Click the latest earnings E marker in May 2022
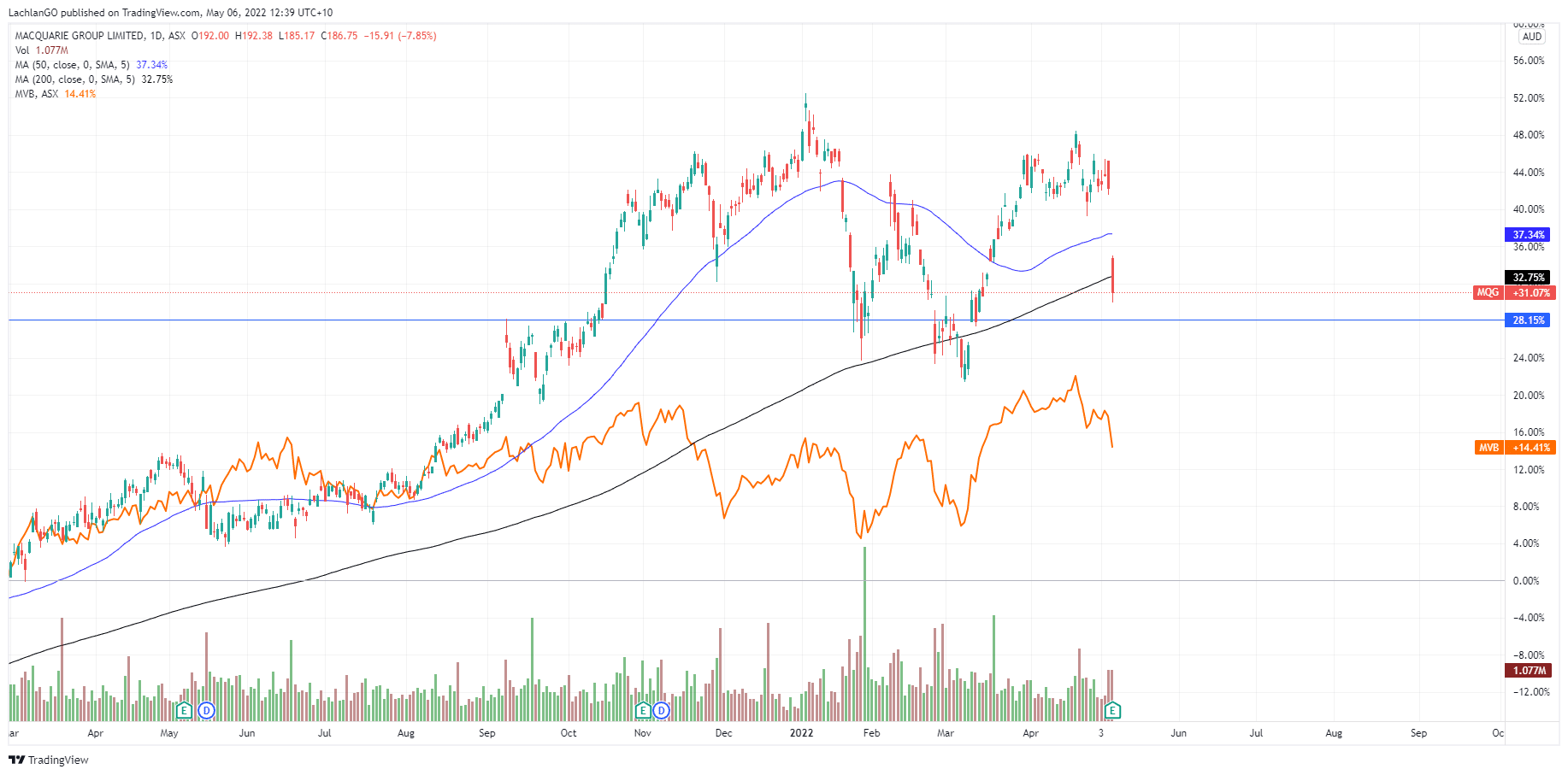Viewport: 1568px width, 775px height. tap(1112, 710)
